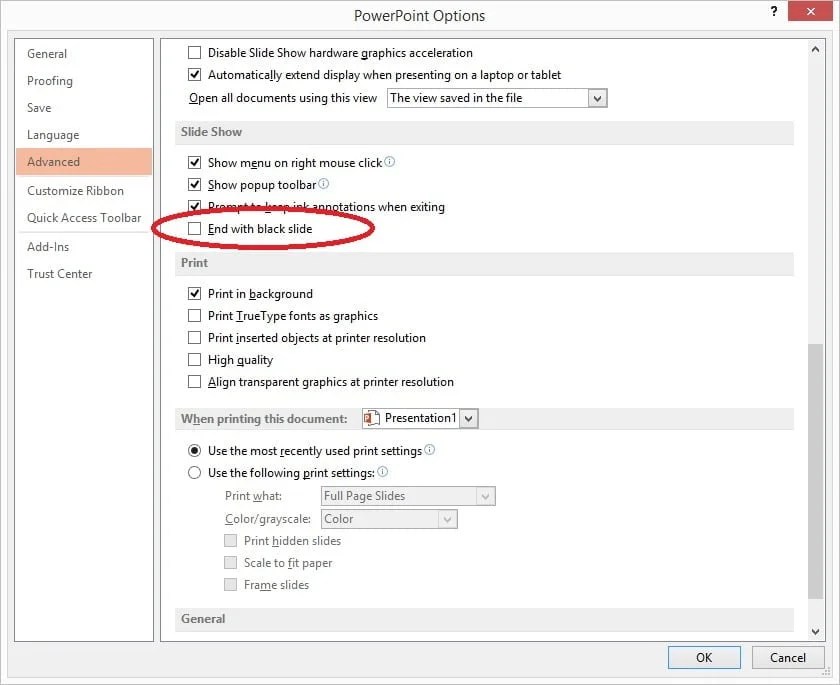Viewport: 840px width, 685px height.
Task: Click the 'Scale to fit paper' checkbox
Action: tap(230, 562)
